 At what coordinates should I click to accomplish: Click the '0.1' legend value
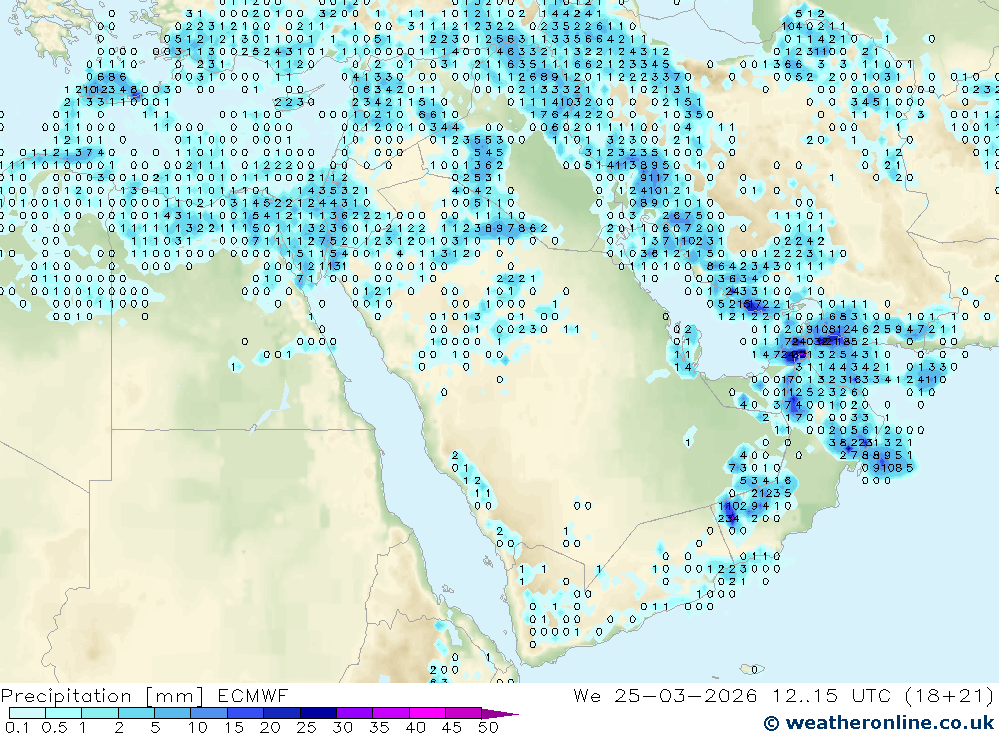click(17, 727)
